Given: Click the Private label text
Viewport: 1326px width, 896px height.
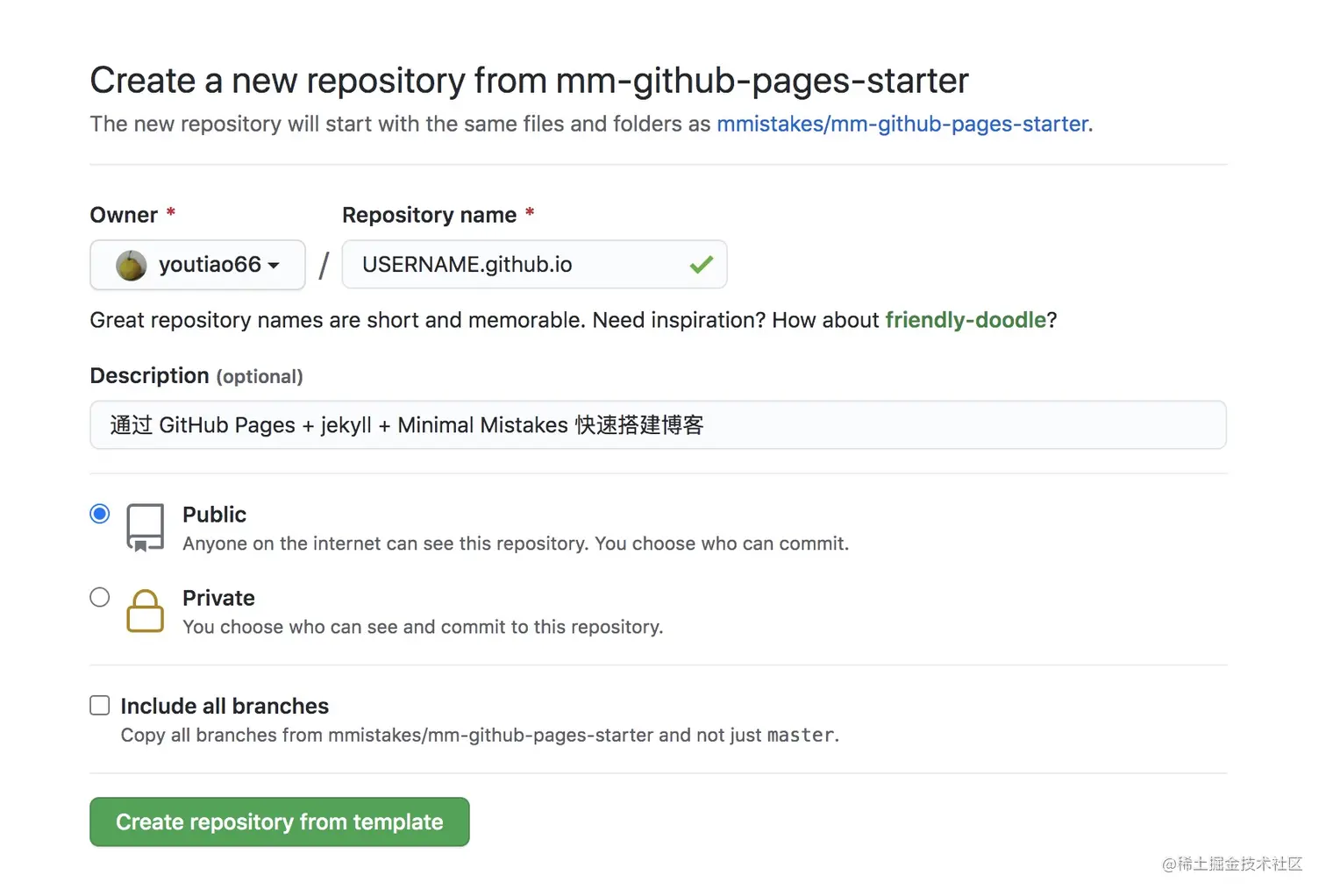Looking at the screenshot, I should click(x=218, y=598).
